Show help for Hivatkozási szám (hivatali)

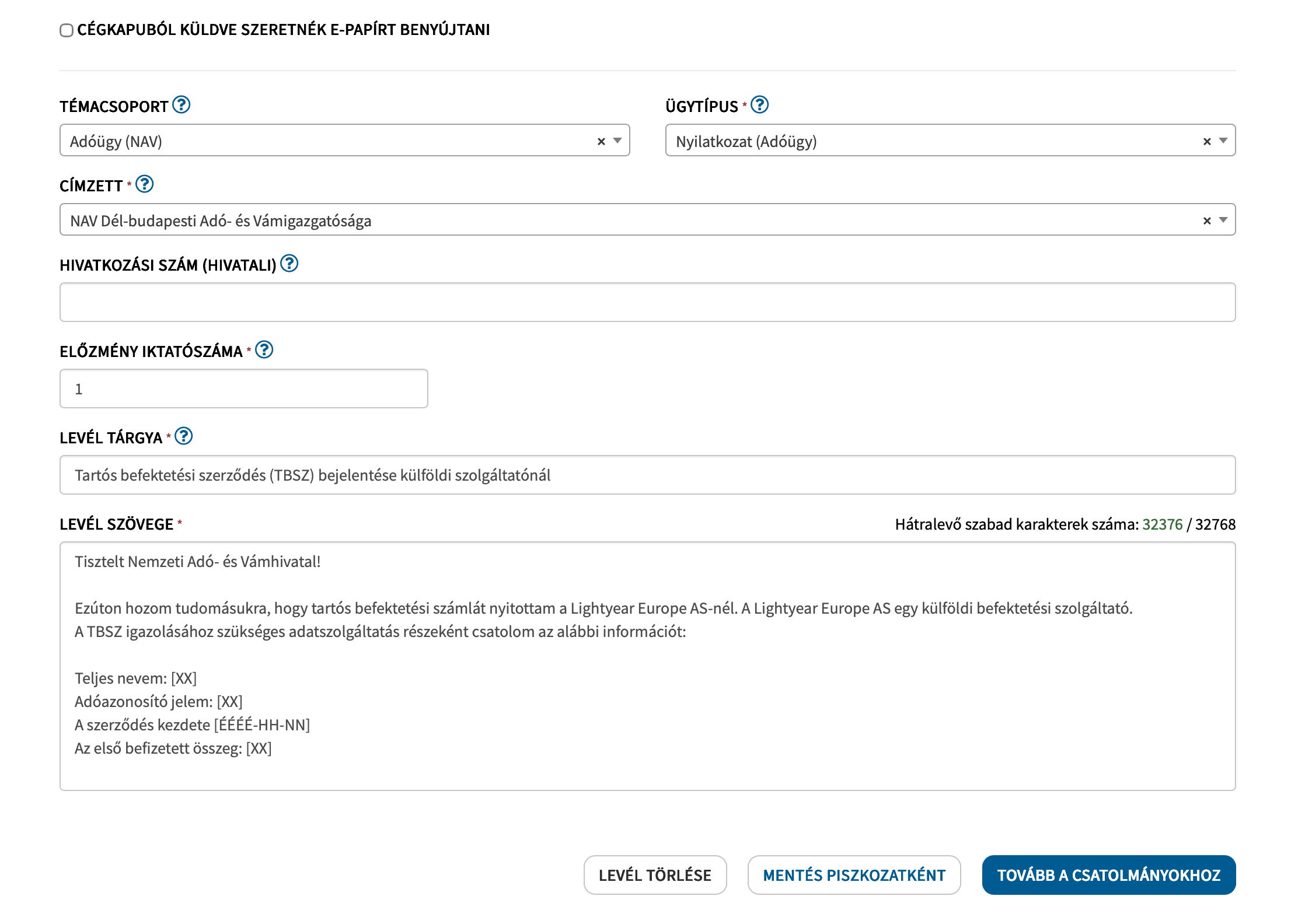(x=289, y=264)
